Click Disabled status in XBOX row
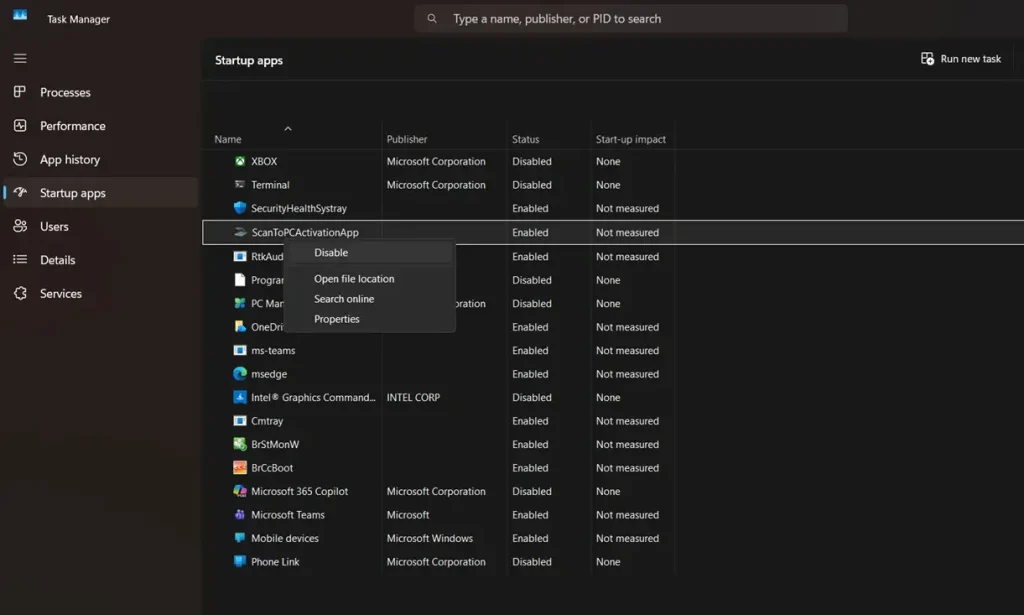Viewport: 1024px width, 615px height. pos(532,161)
